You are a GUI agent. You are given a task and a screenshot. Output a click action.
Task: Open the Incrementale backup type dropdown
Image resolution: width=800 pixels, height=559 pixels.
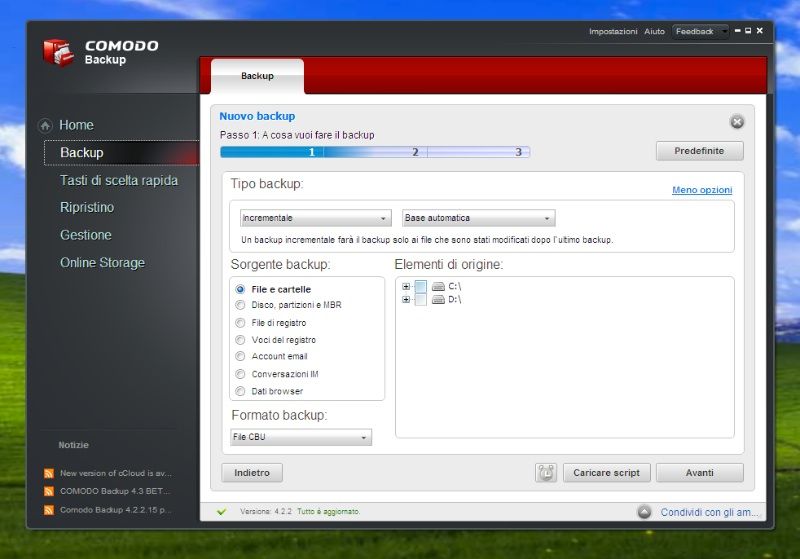315,218
